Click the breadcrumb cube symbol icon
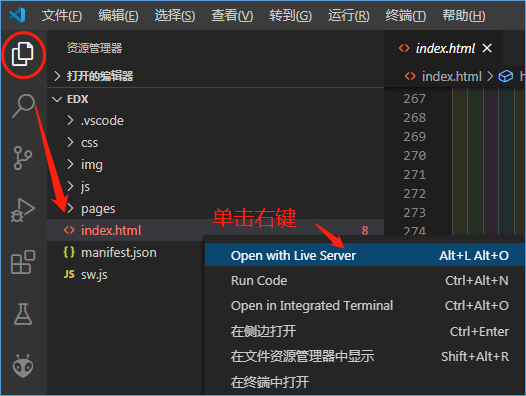The height and width of the screenshot is (396, 526). click(506, 77)
